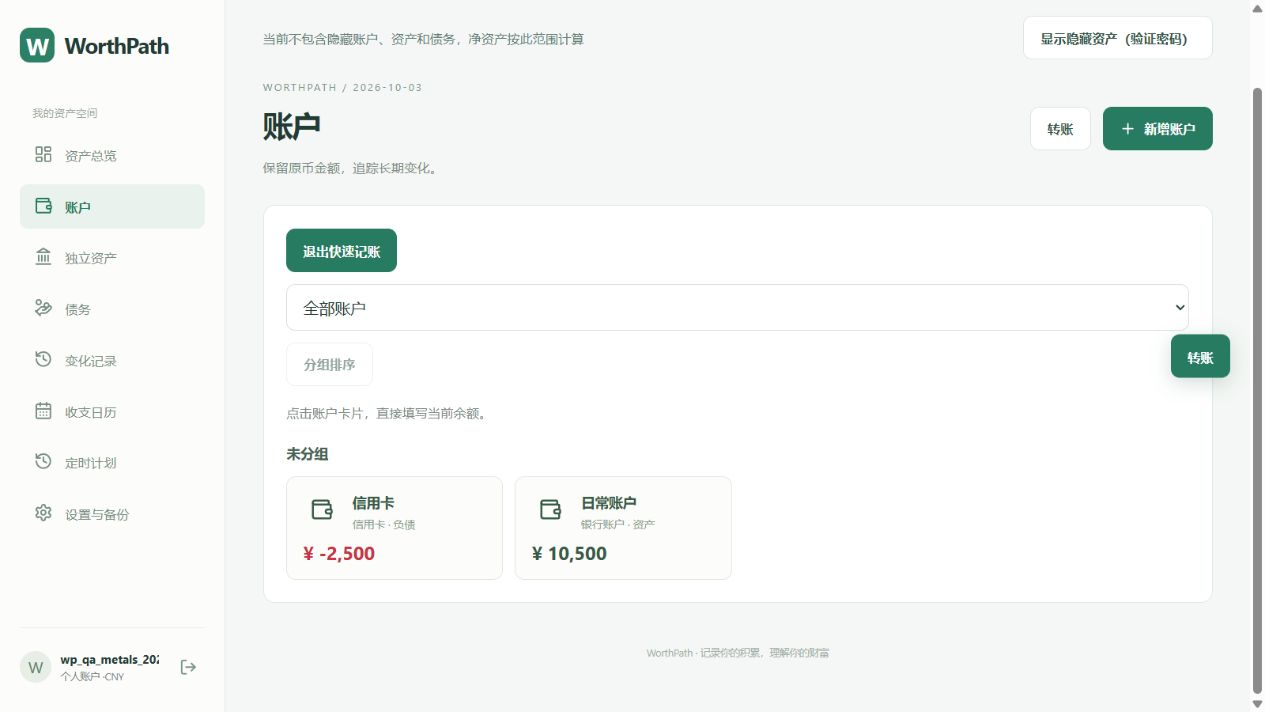Click the logout arrow icon
Viewport: 1265px width, 712px height.
pyautogui.click(x=188, y=667)
